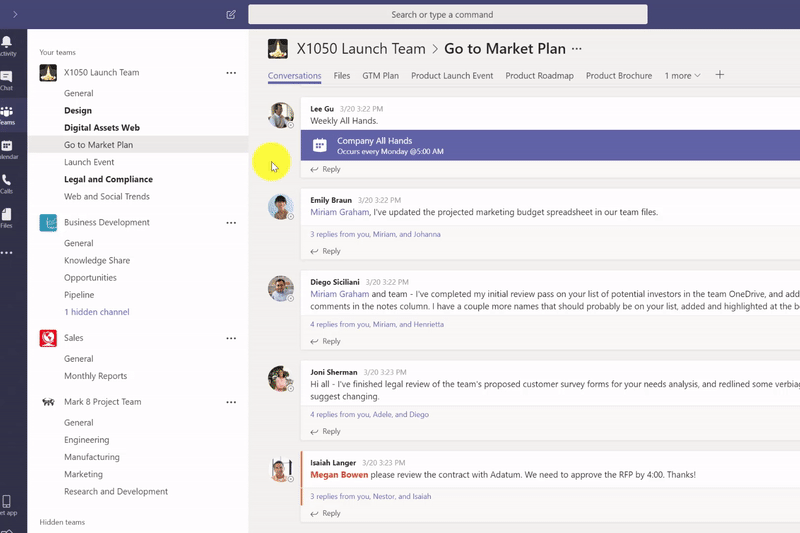800x533 pixels.
Task: Show the 1 hidden channel
Action: click(96, 312)
